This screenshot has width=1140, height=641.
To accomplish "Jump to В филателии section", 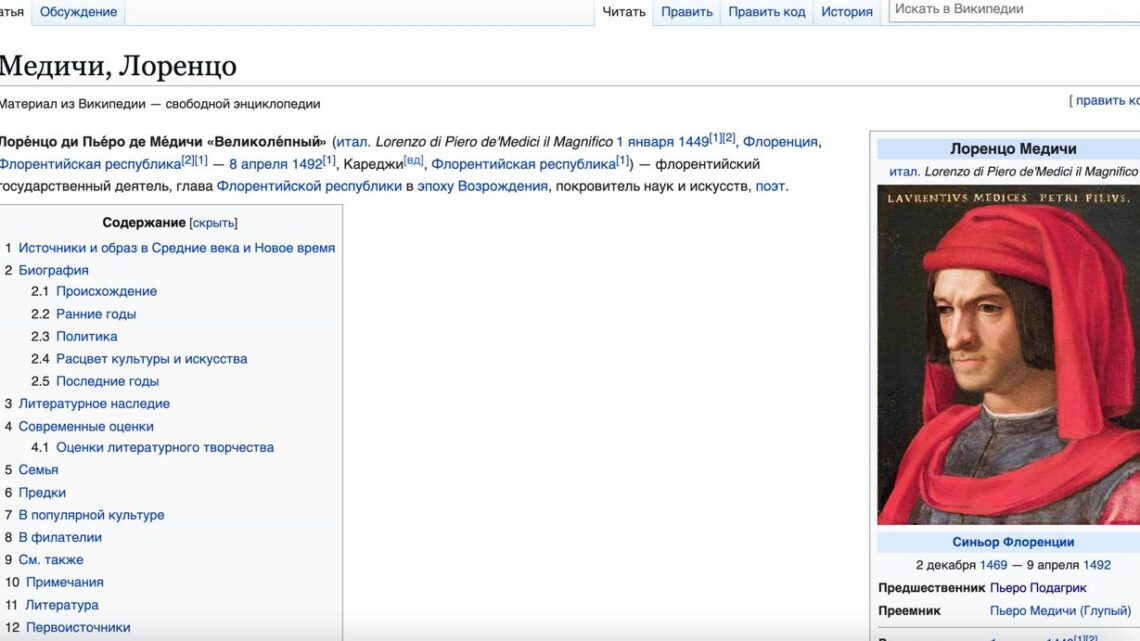I will coord(60,537).
